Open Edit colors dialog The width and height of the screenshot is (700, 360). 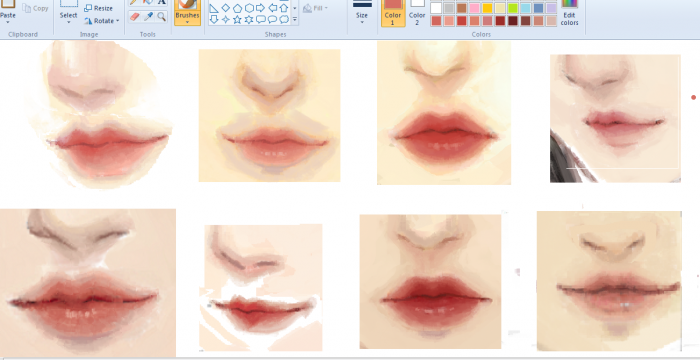tap(569, 13)
